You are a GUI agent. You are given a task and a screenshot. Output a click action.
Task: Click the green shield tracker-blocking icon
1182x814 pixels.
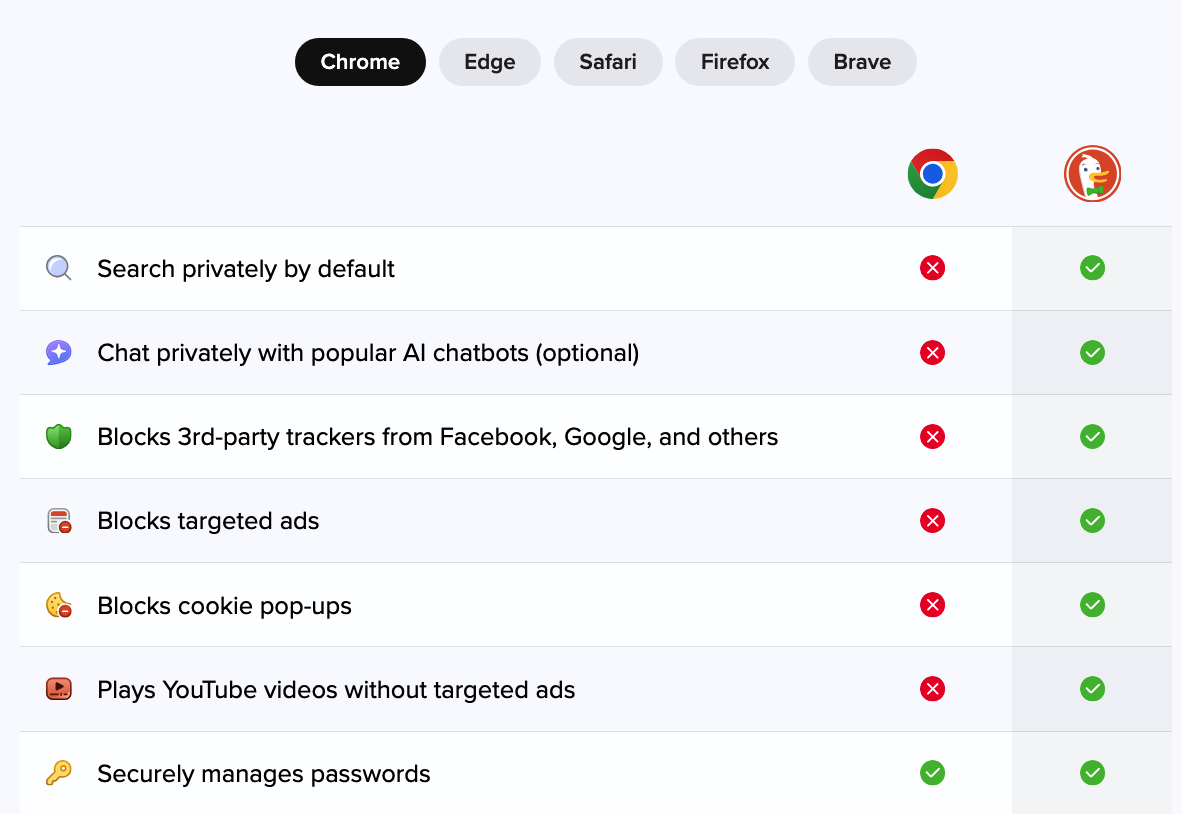point(59,436)
